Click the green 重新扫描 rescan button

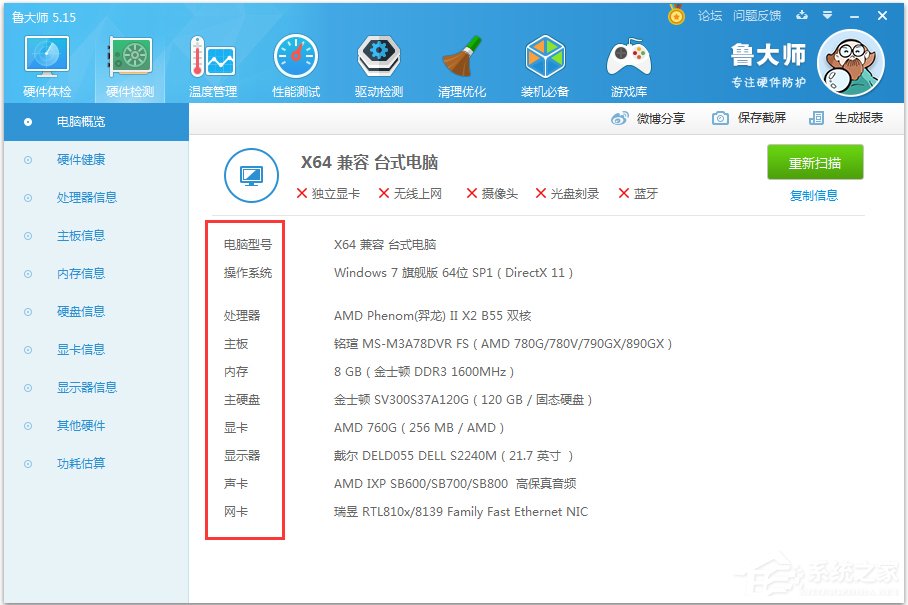coord(814,162)
